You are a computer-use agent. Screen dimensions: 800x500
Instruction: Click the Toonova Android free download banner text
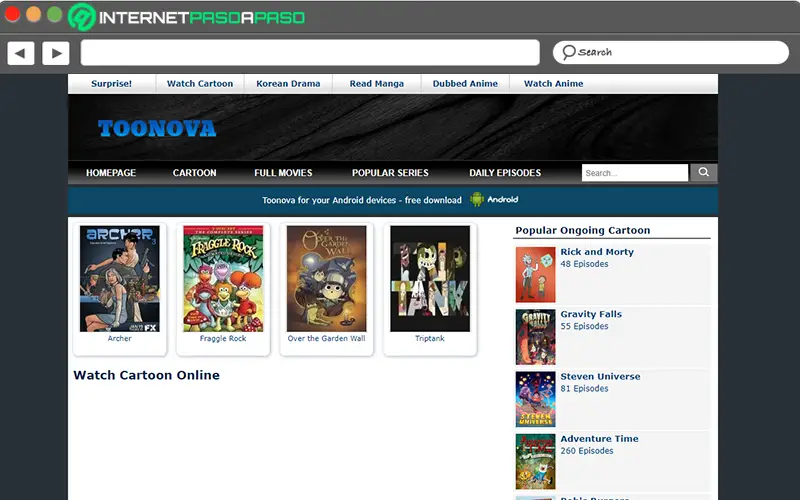tap(362, 200)
